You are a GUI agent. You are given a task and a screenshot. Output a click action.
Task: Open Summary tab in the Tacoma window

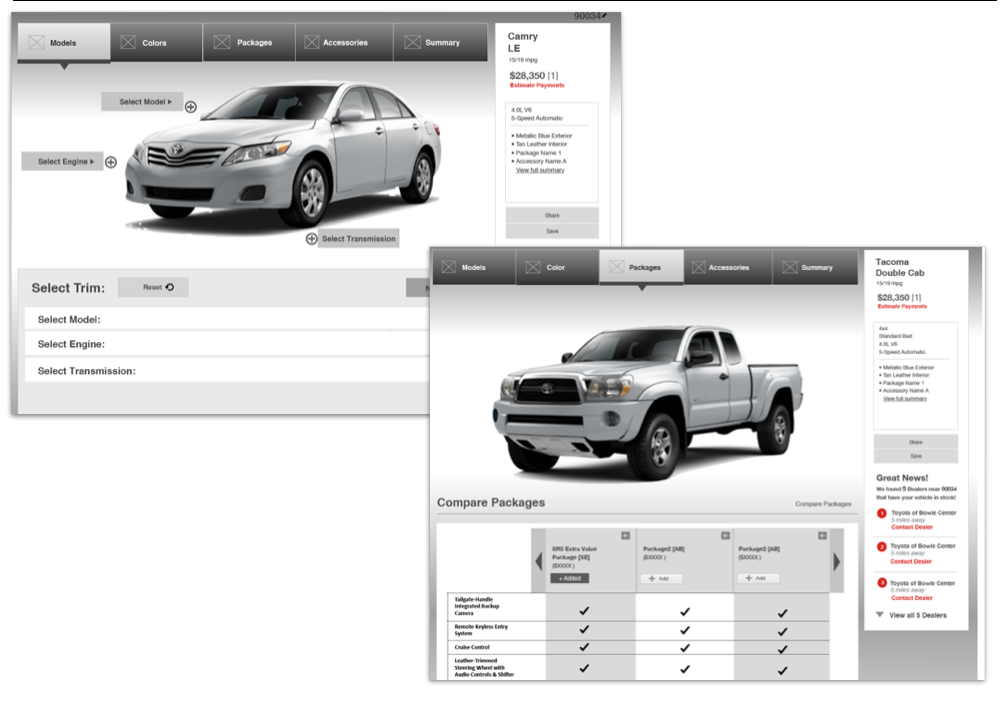click(x=815, y=267)
